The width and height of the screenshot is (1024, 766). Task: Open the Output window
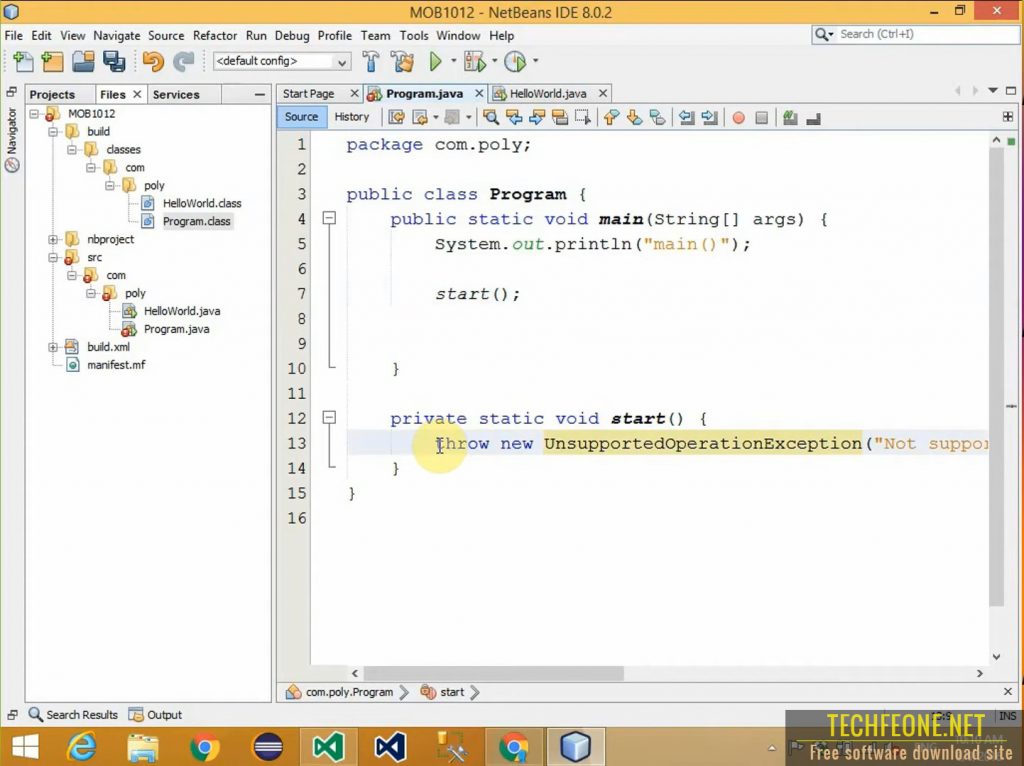tap(155, 715)
